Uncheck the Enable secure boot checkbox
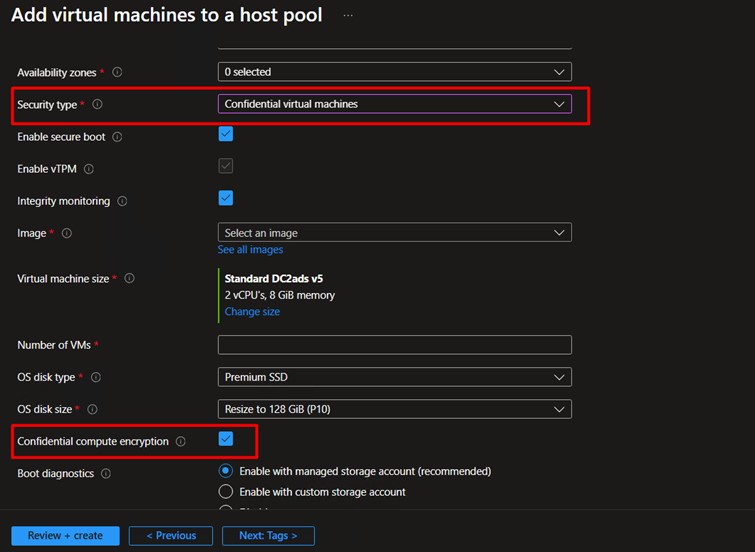 [x=226, y=135]
